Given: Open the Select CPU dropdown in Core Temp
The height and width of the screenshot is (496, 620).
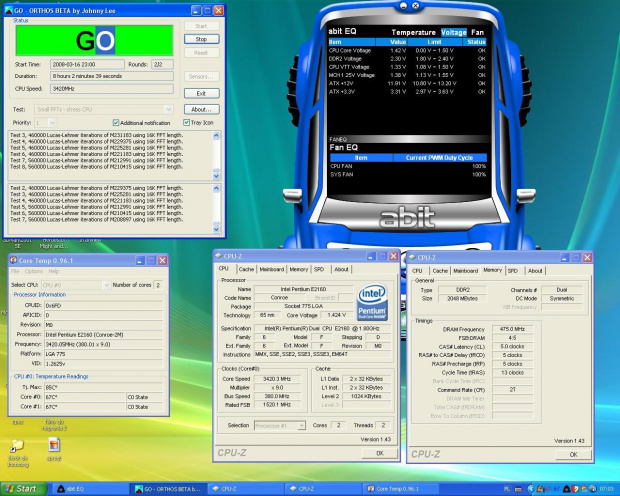Looking at the screenshot, I should coord(106,285).
